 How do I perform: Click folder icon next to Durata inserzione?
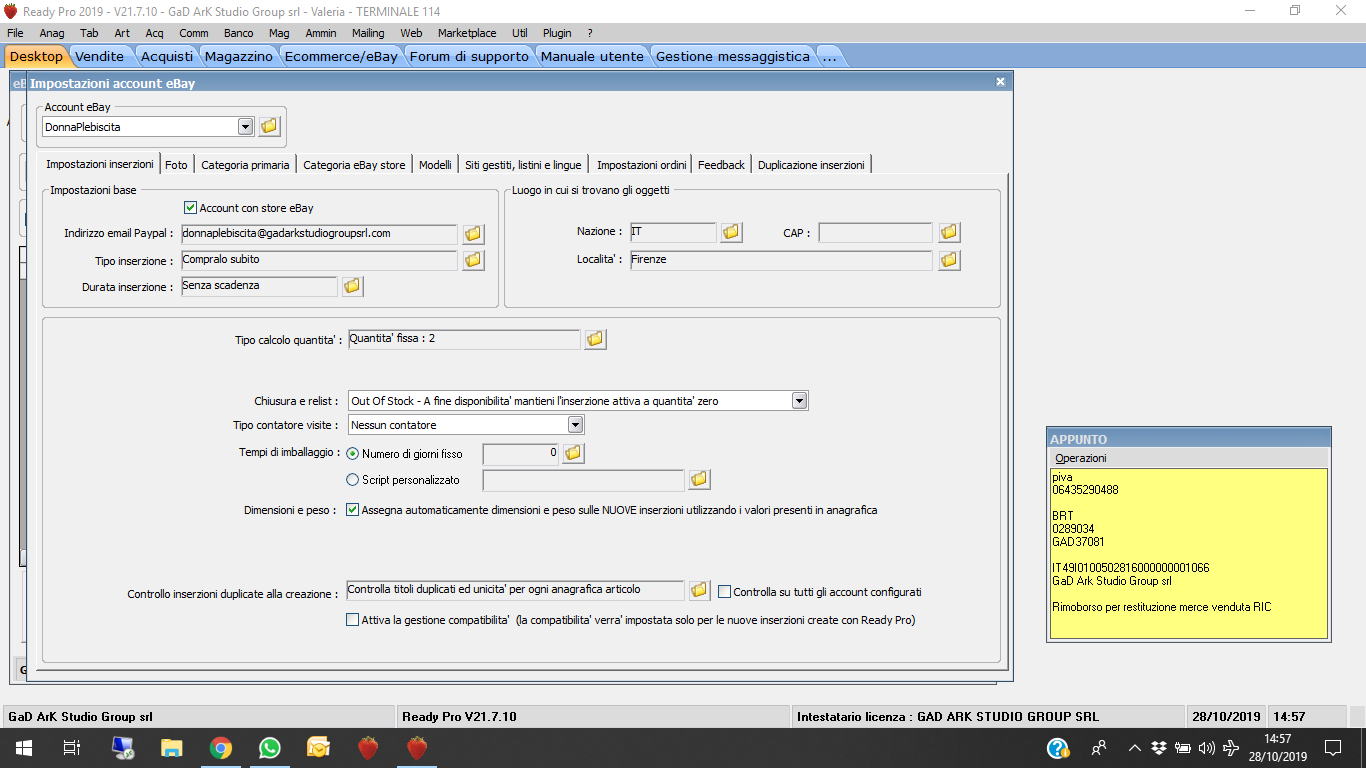352,286
